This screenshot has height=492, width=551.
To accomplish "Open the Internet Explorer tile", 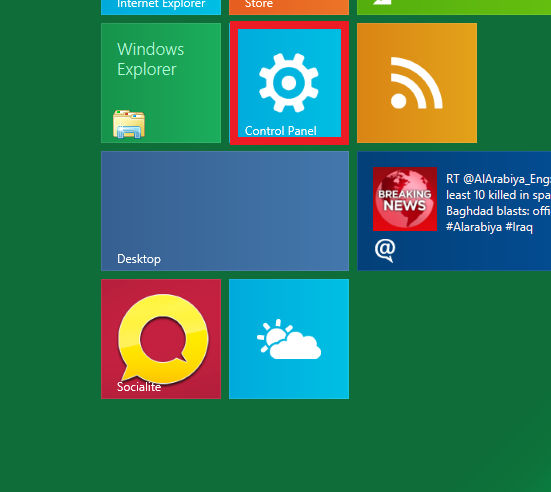I will [161, 7].
